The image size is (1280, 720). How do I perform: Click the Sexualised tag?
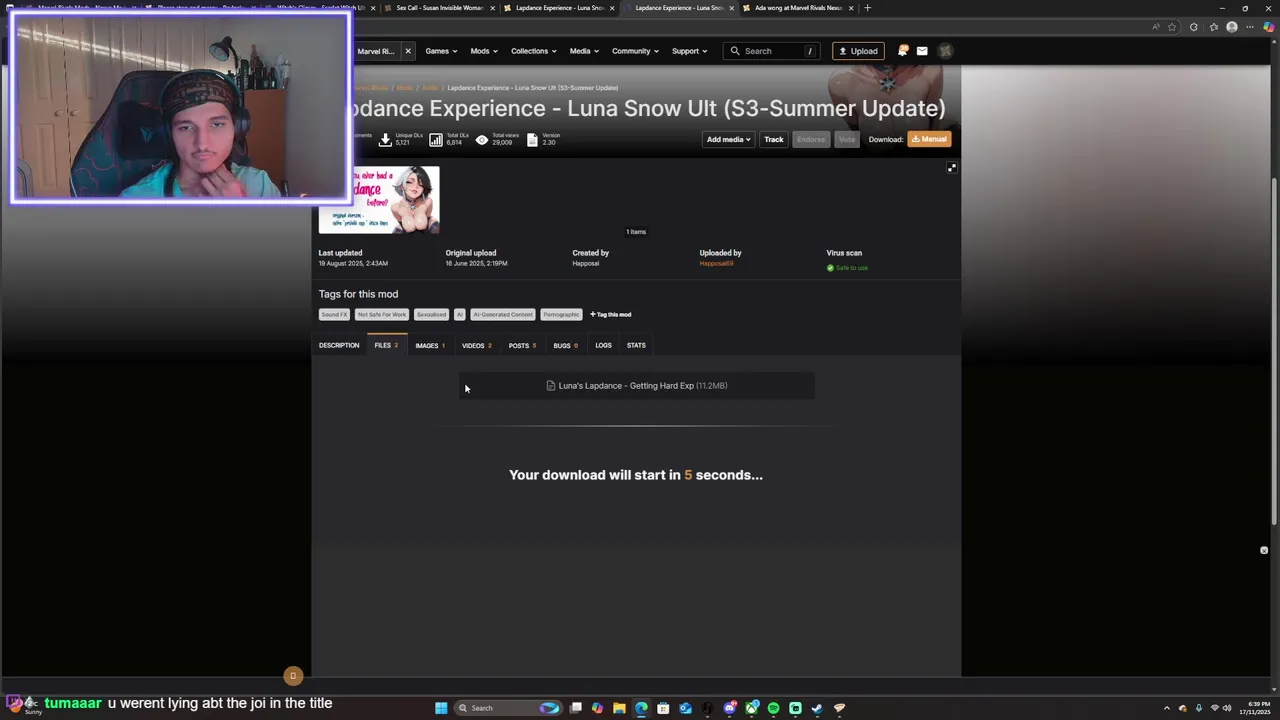pyautogui.click(x=431, y=315)
